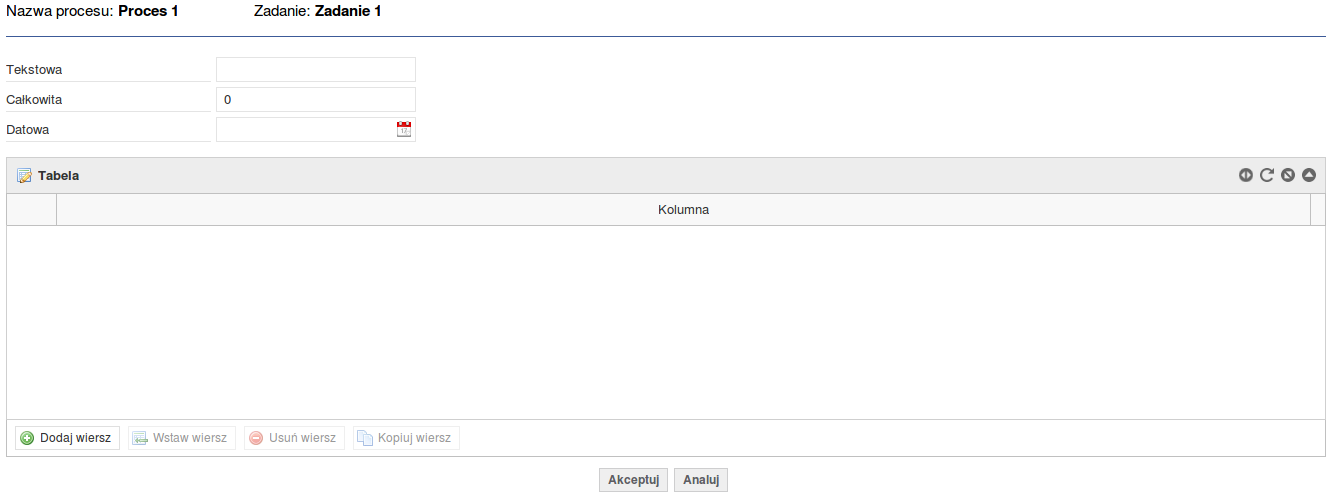This screenshot has width=1338, height=500.
Task: Click the green plus Dodaj wiersz icon
Action: click(x=27, y=438)
